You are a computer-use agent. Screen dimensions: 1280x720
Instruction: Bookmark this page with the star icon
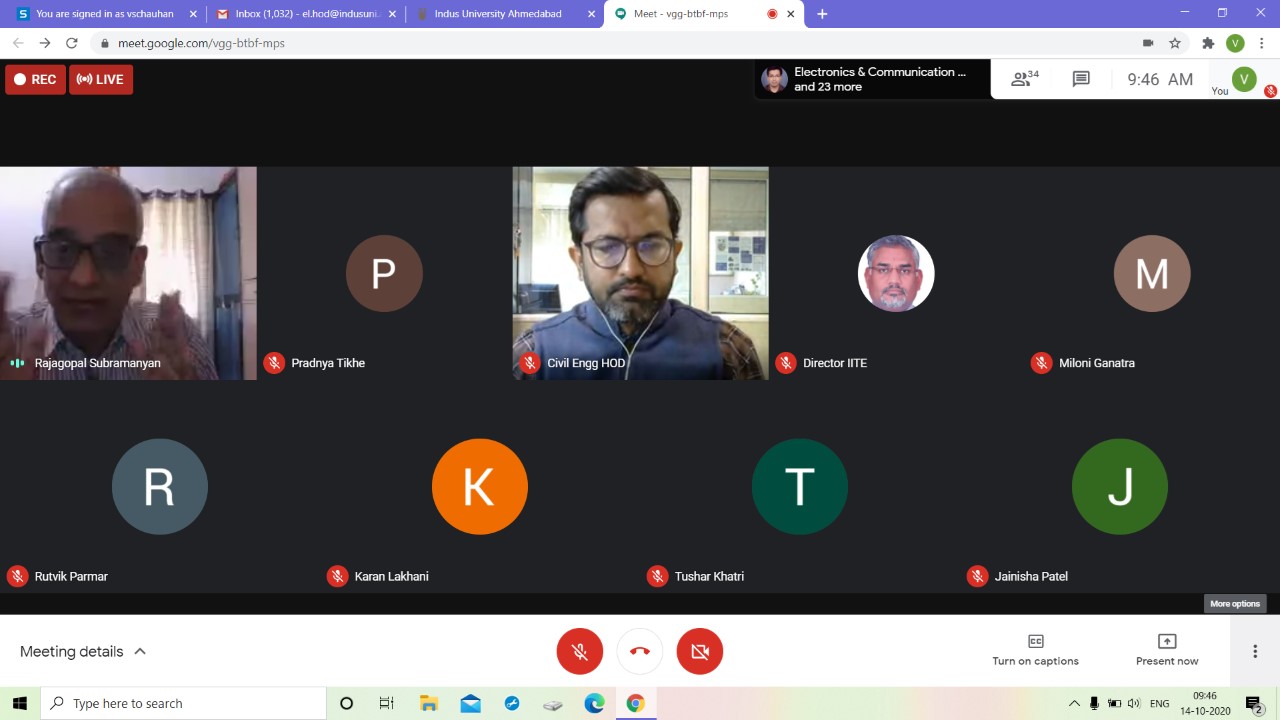[x=1175, y=43]
